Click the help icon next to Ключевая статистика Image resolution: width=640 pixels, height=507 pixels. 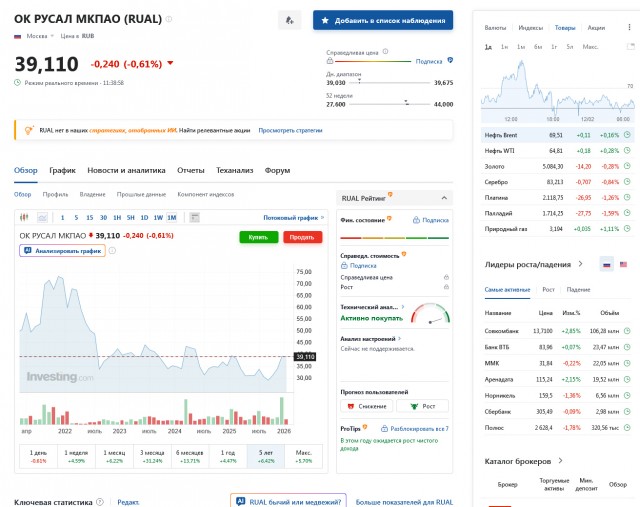pos(100,502)
